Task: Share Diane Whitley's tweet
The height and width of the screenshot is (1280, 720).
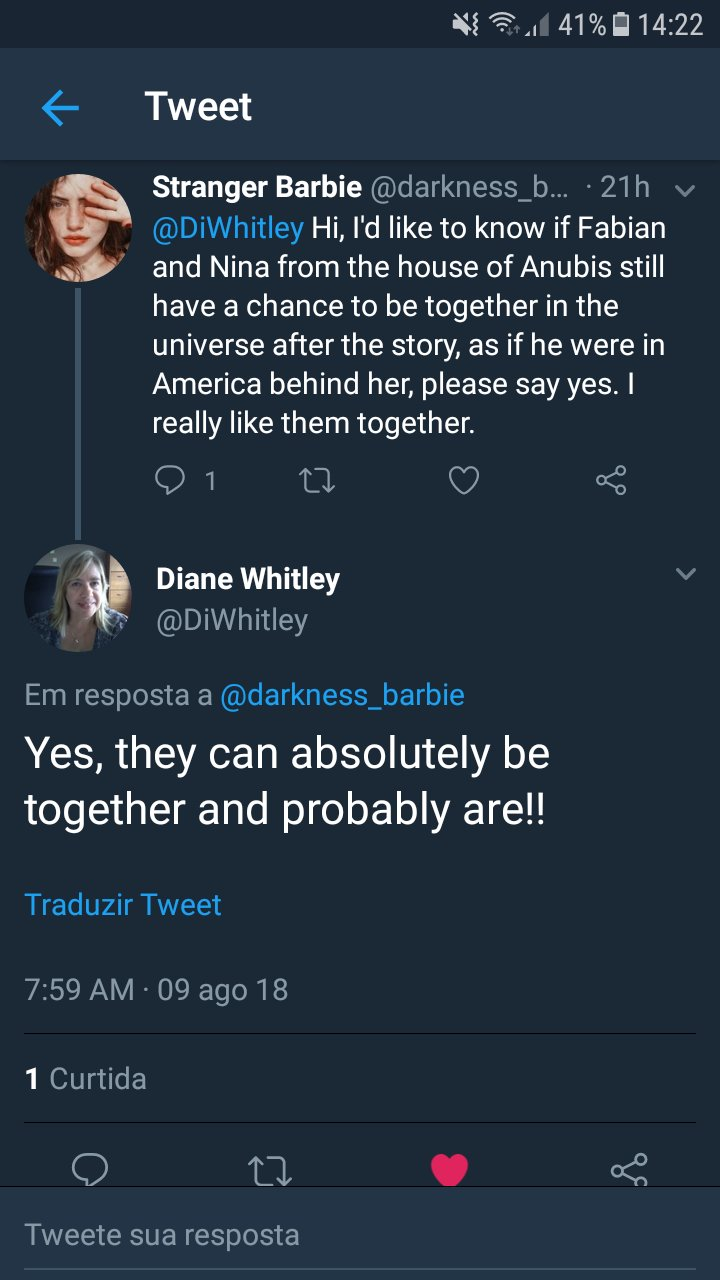Action: point(628,1168)
